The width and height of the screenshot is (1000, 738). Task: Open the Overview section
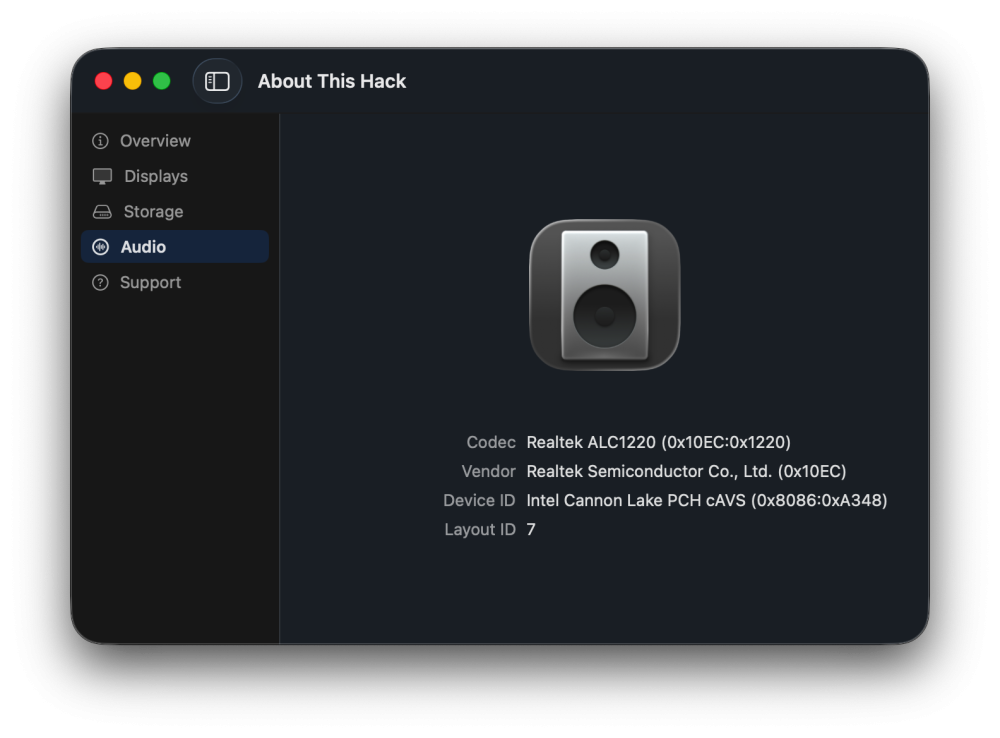click(175, 141)
